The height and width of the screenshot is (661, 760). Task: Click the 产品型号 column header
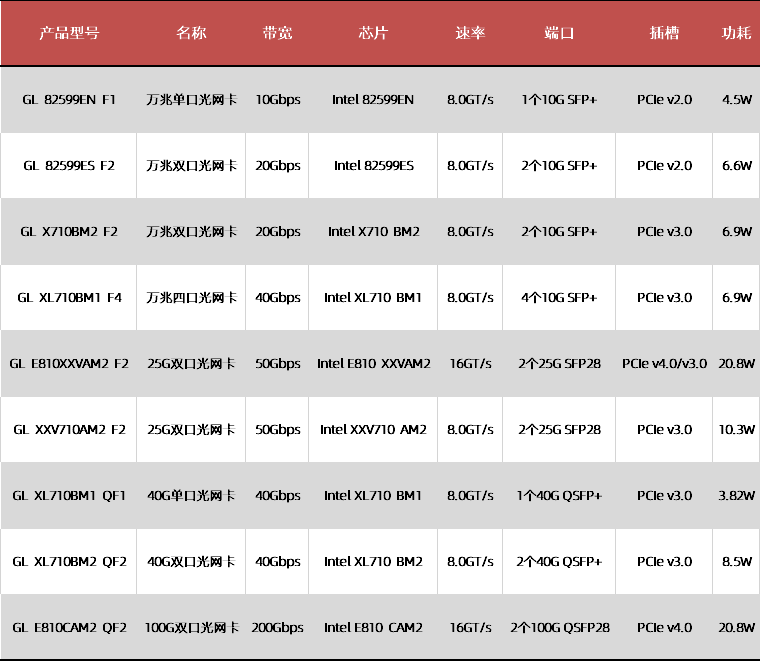coord(69,33)
